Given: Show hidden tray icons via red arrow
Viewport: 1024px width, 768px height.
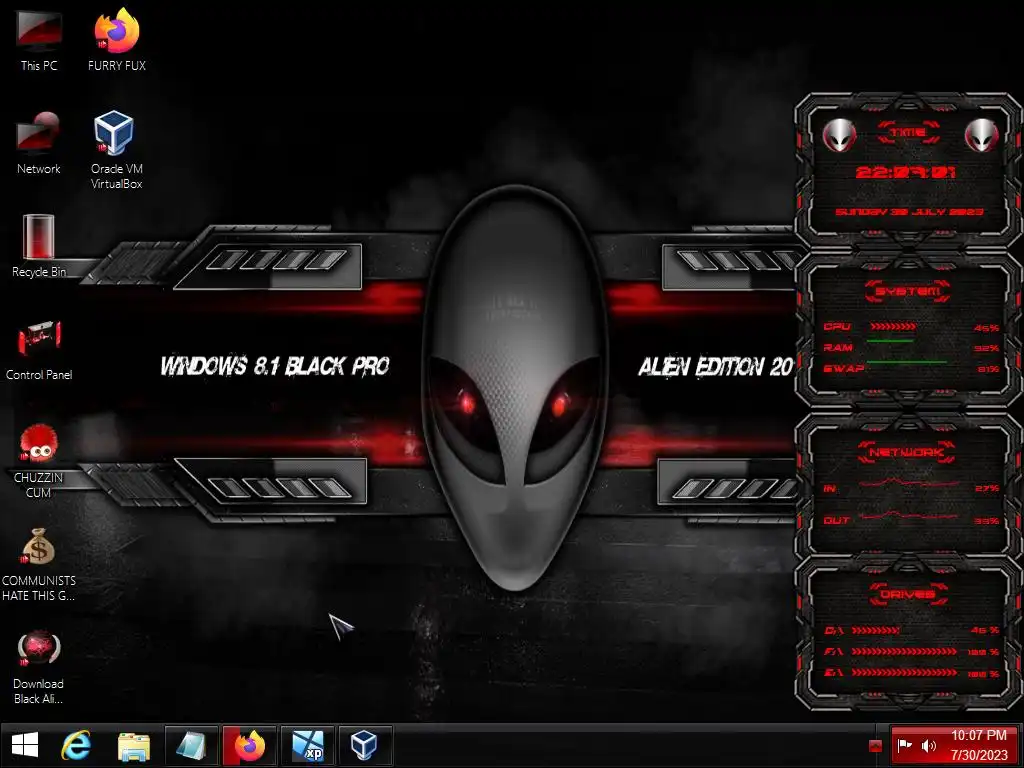Looking at the screenshot, I should [x=876, y=746].
